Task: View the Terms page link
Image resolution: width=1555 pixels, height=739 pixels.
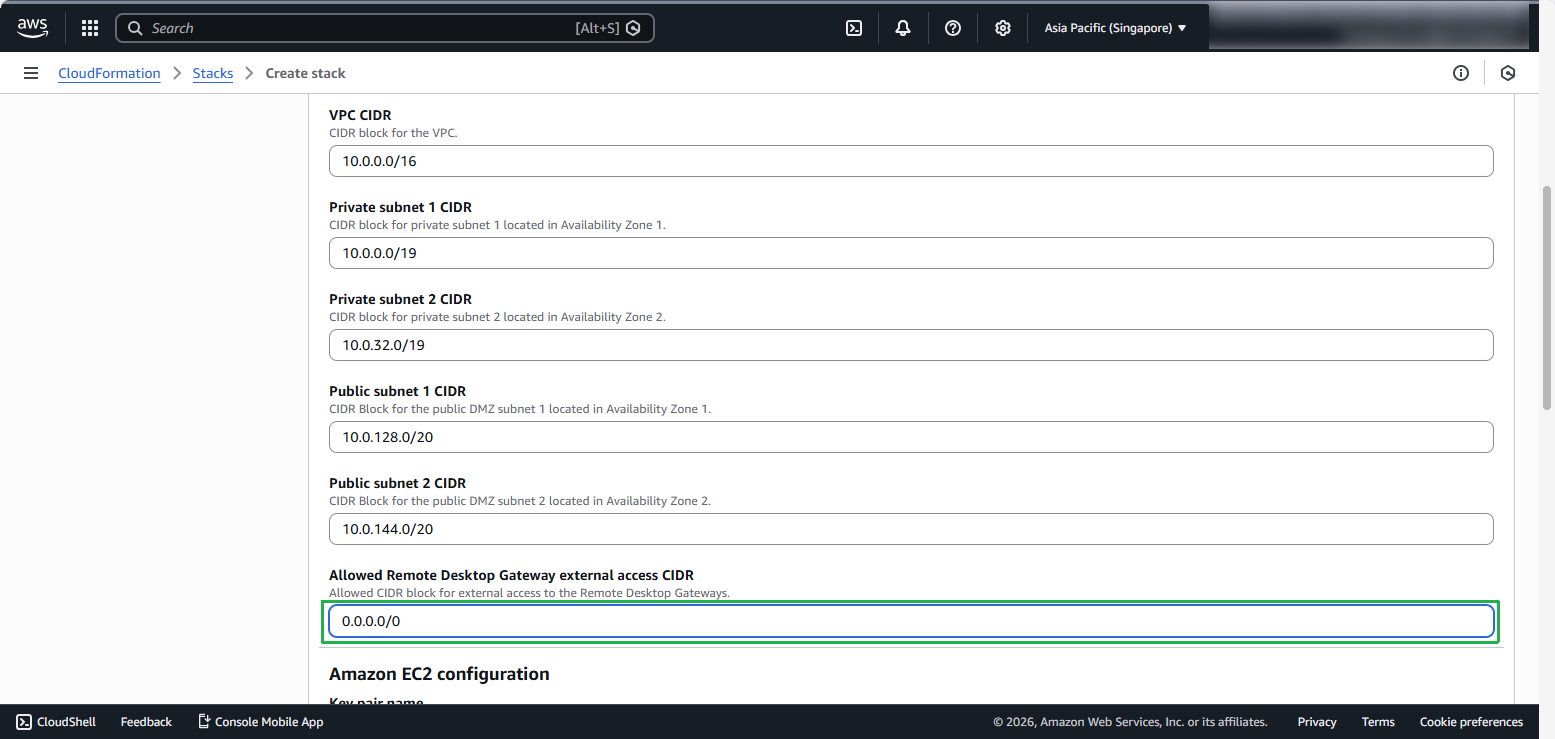Action: coord(1377,721)
